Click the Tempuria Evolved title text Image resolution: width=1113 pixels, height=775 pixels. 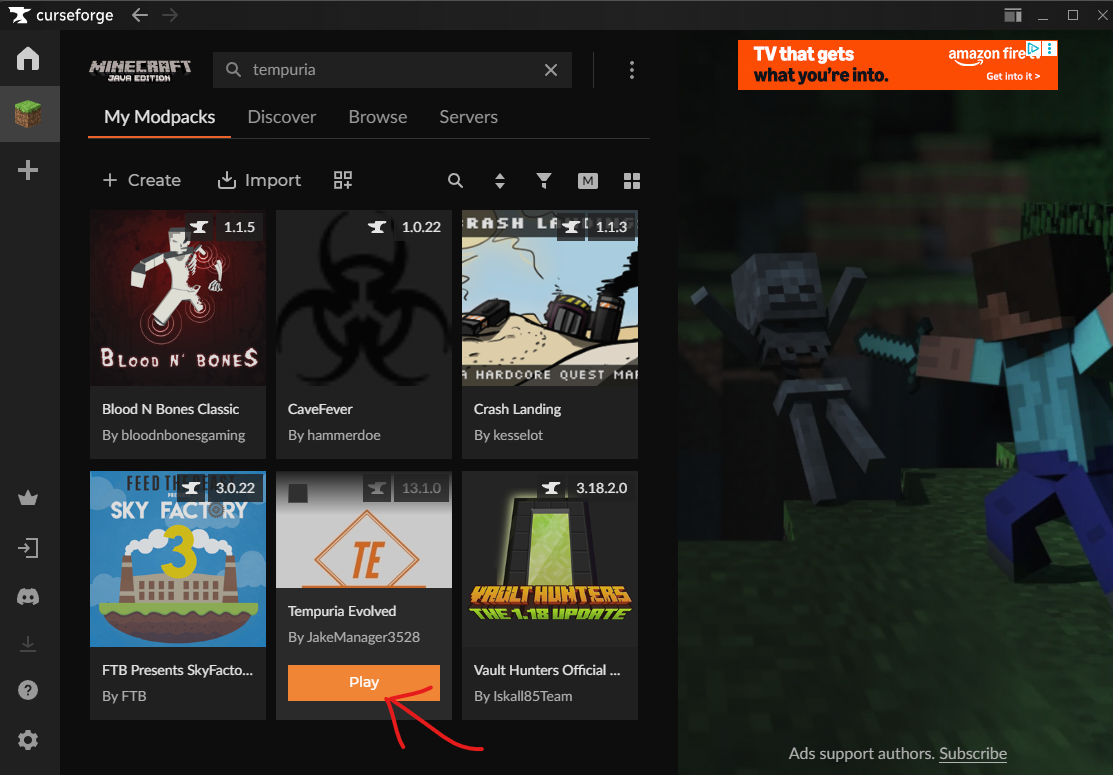342,611
